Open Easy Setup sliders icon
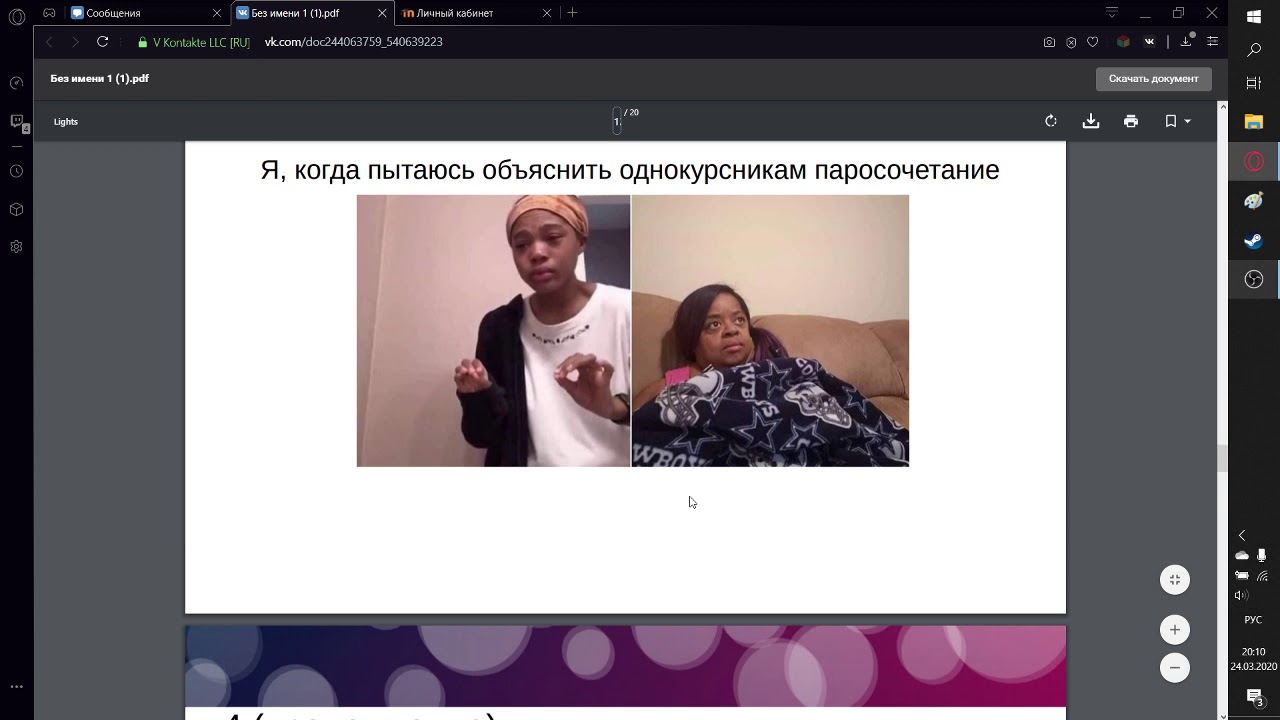Screen dimensions: 1280x720 tap(1212, 42)
